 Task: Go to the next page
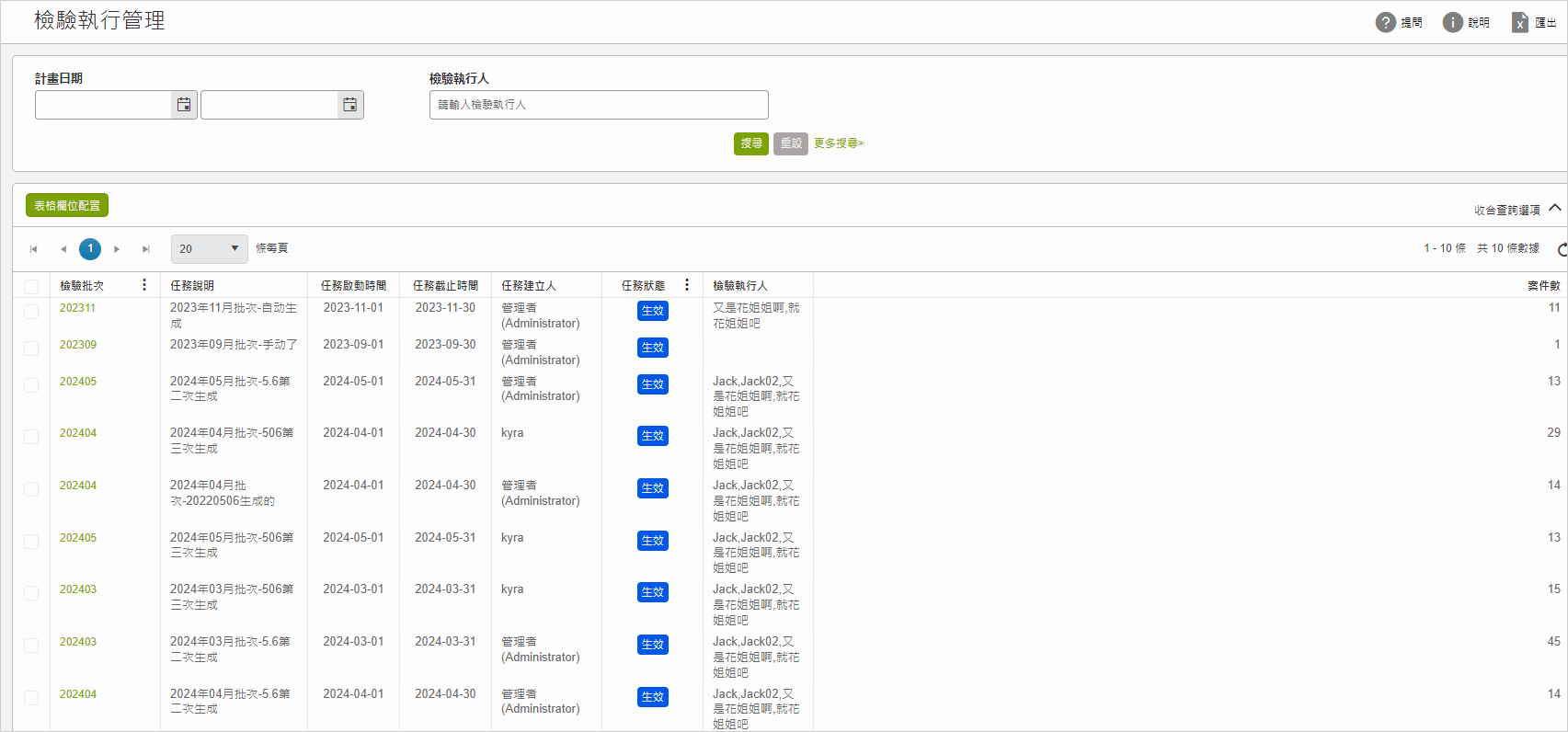point(117,249)
